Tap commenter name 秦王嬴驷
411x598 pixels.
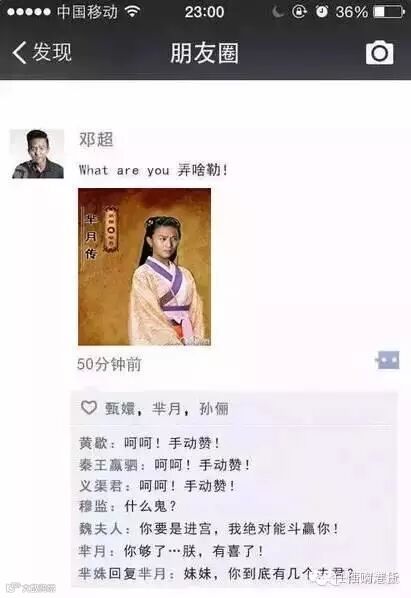tap(109, 465)
